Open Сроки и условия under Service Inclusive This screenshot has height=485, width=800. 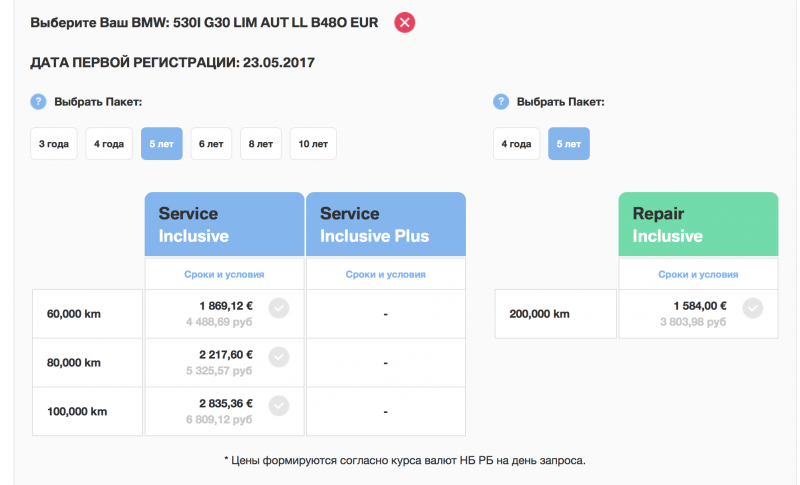pyautogui.click(x=224, y=274)
